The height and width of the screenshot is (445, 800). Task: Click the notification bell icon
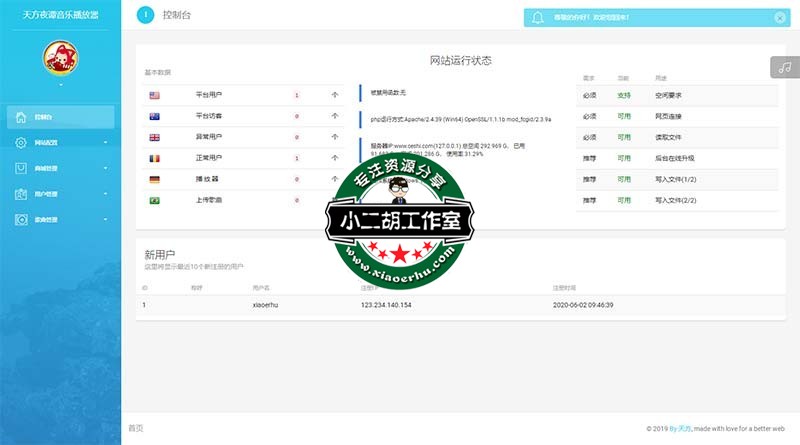[x=539, y=17]
